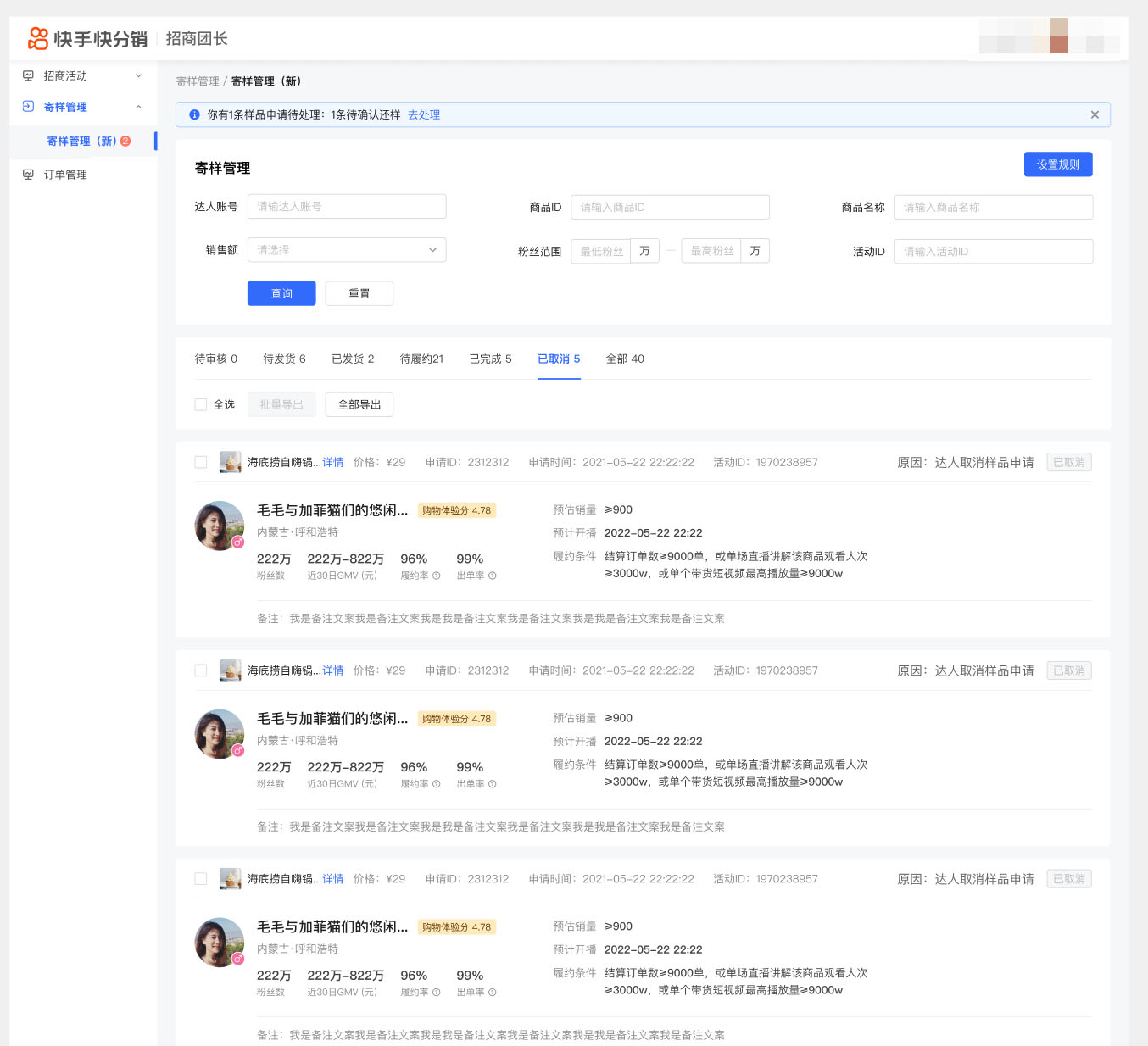Image resolution: width=1148 pixels, height=1046 pixels.
Task: Click the info icon in notification banner
Action: (194, 114)
